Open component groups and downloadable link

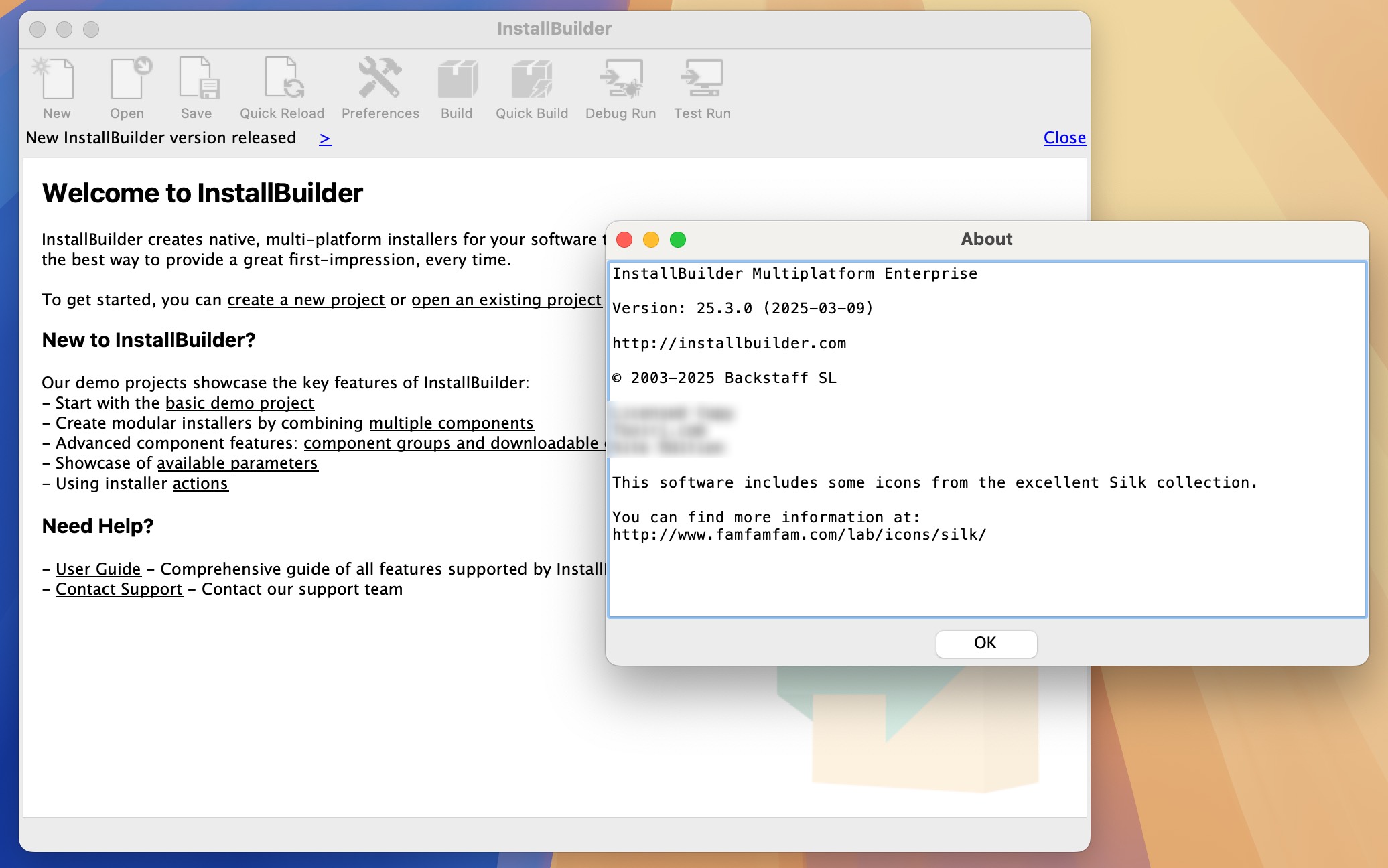tap(454, 443)
